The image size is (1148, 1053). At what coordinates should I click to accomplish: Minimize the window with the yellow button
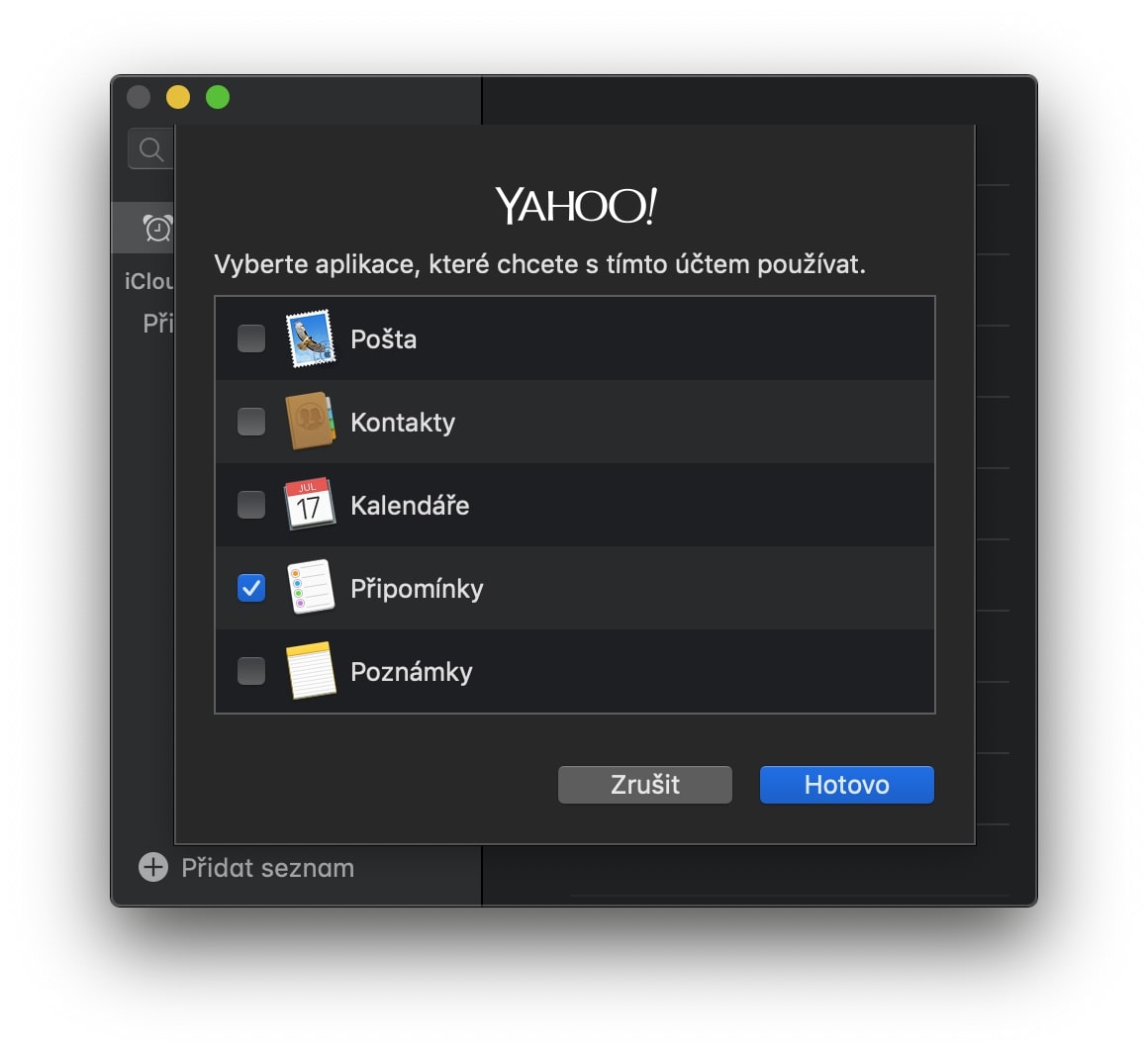click(x=178, y=97)
